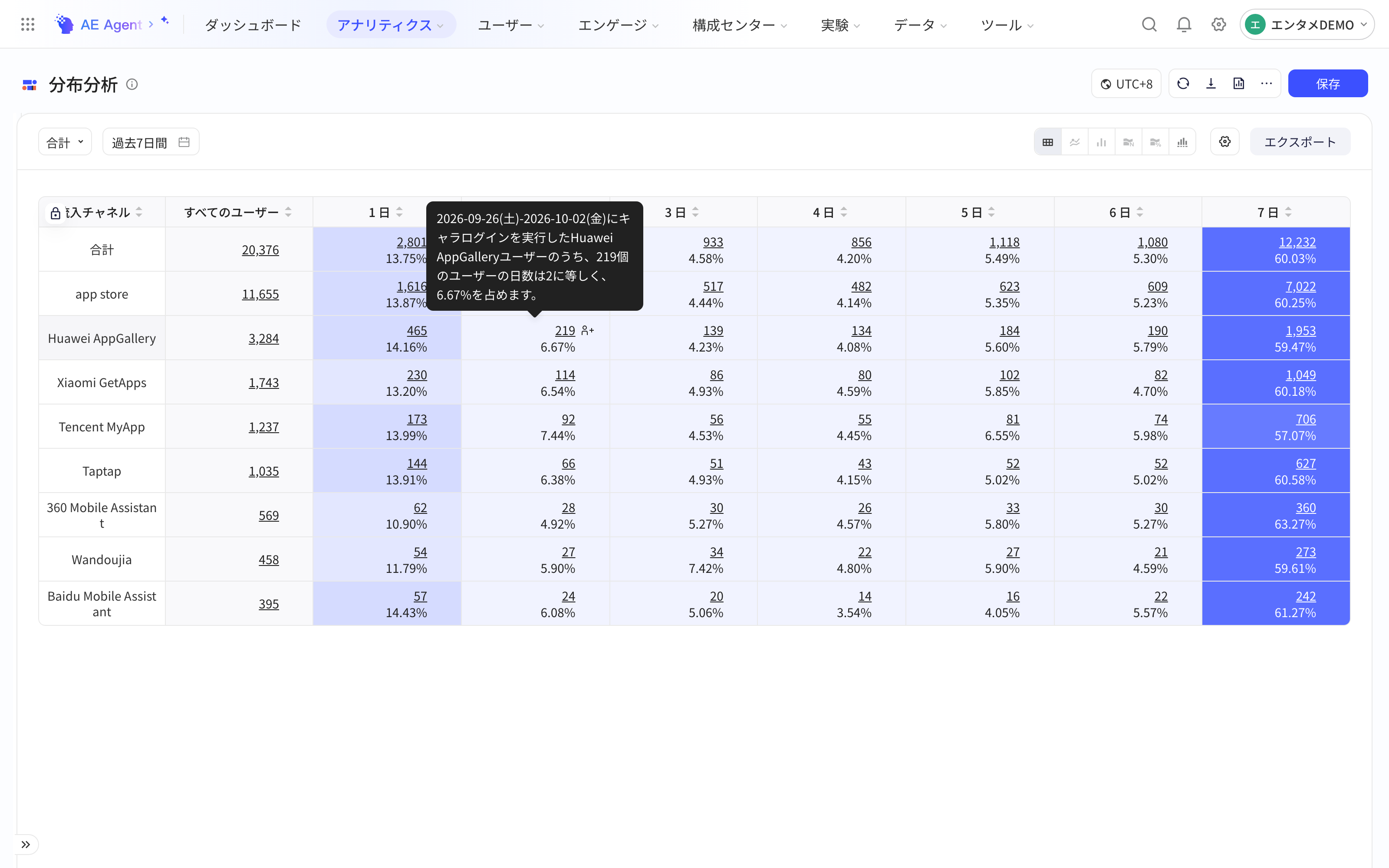Open 12,232 value in 合計 row
The image size is (1389, 868).
pyautogui.click(x=1297, y=242)
